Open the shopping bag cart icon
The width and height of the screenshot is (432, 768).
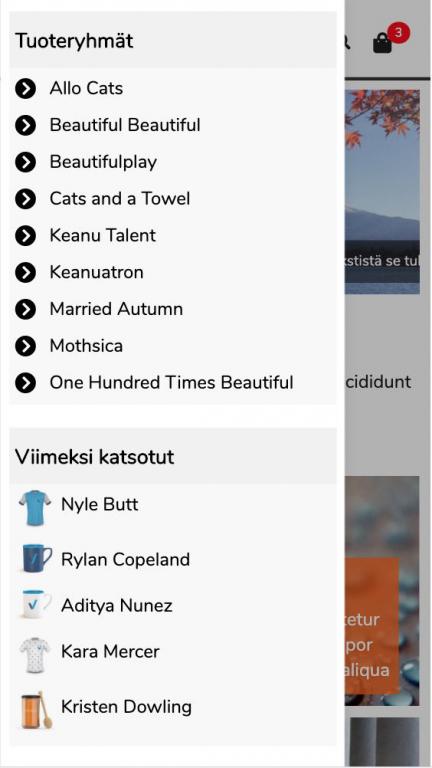pyautogui.click(x=382, y=43)
